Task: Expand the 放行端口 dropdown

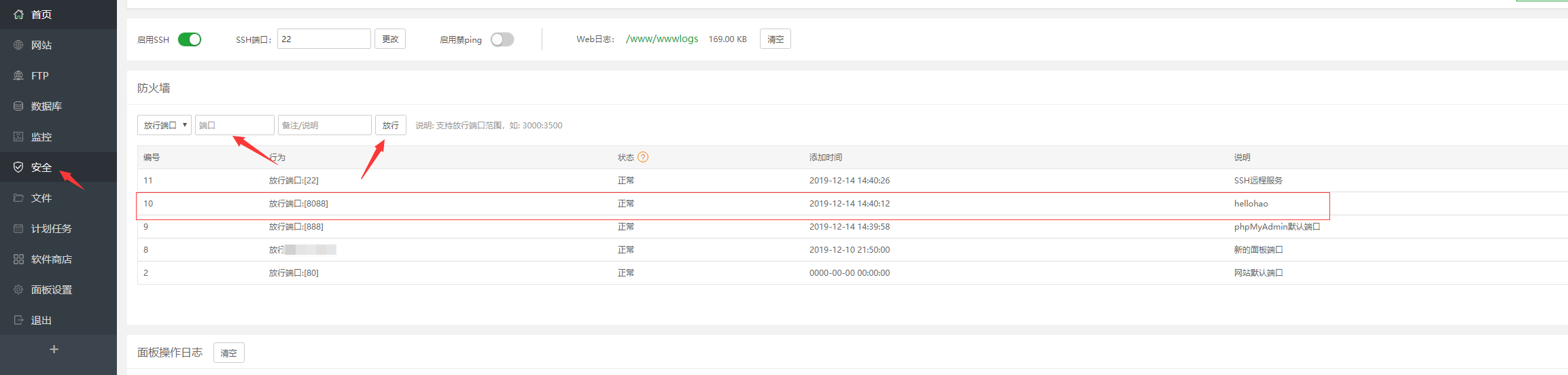Action: (x=164, y=125)
